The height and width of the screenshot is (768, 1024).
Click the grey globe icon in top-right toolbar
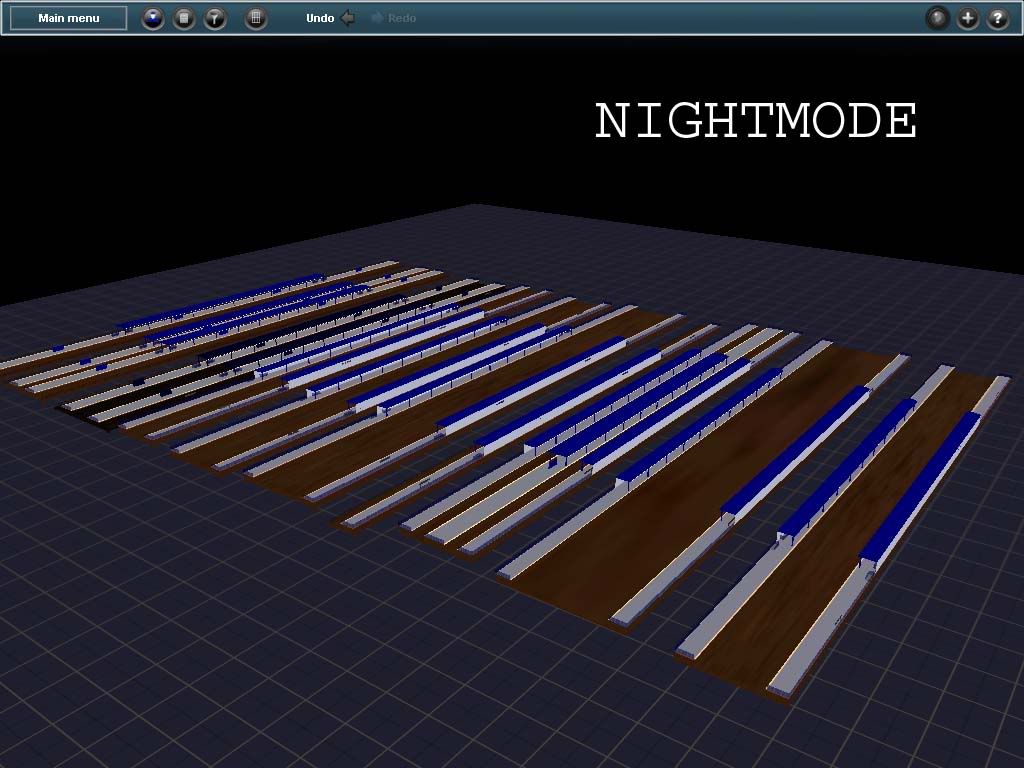937,18
